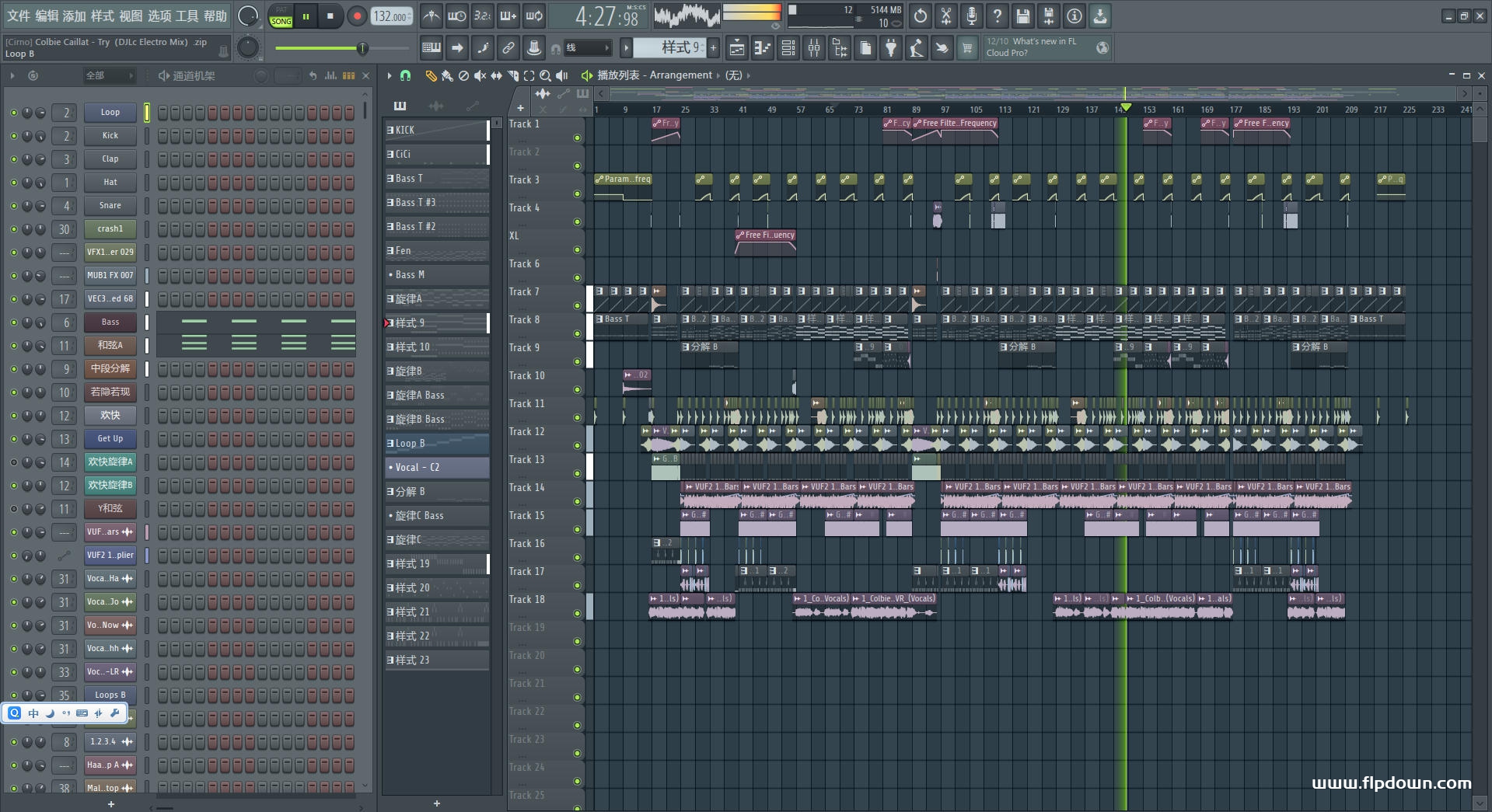The width and height of the screenshot is (1492, 812).
Task: Click the main pitch slider handle
Action: pyautogui.click(x=362, y=48)
